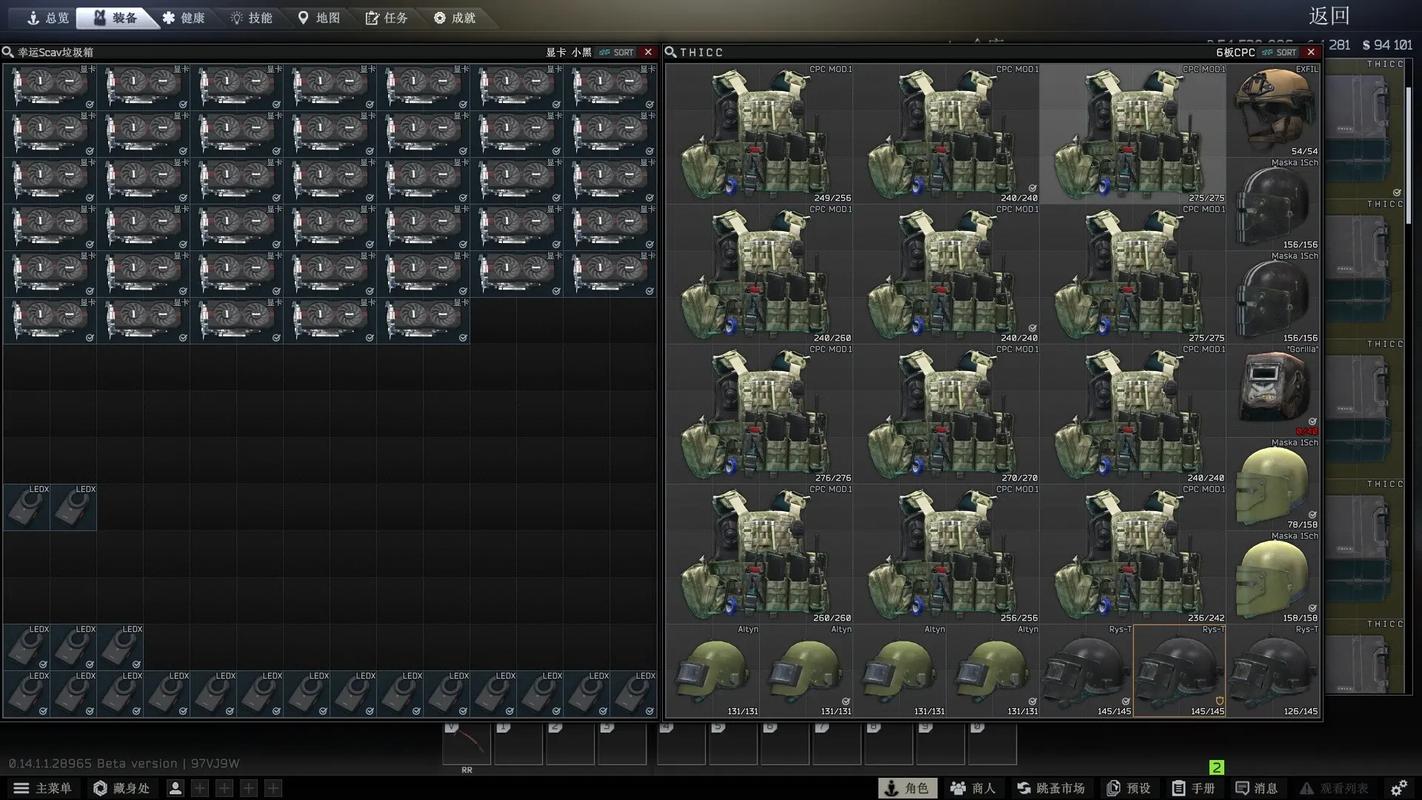Close the 幸运Scav垃圾箱 container window

click(648, 52)
